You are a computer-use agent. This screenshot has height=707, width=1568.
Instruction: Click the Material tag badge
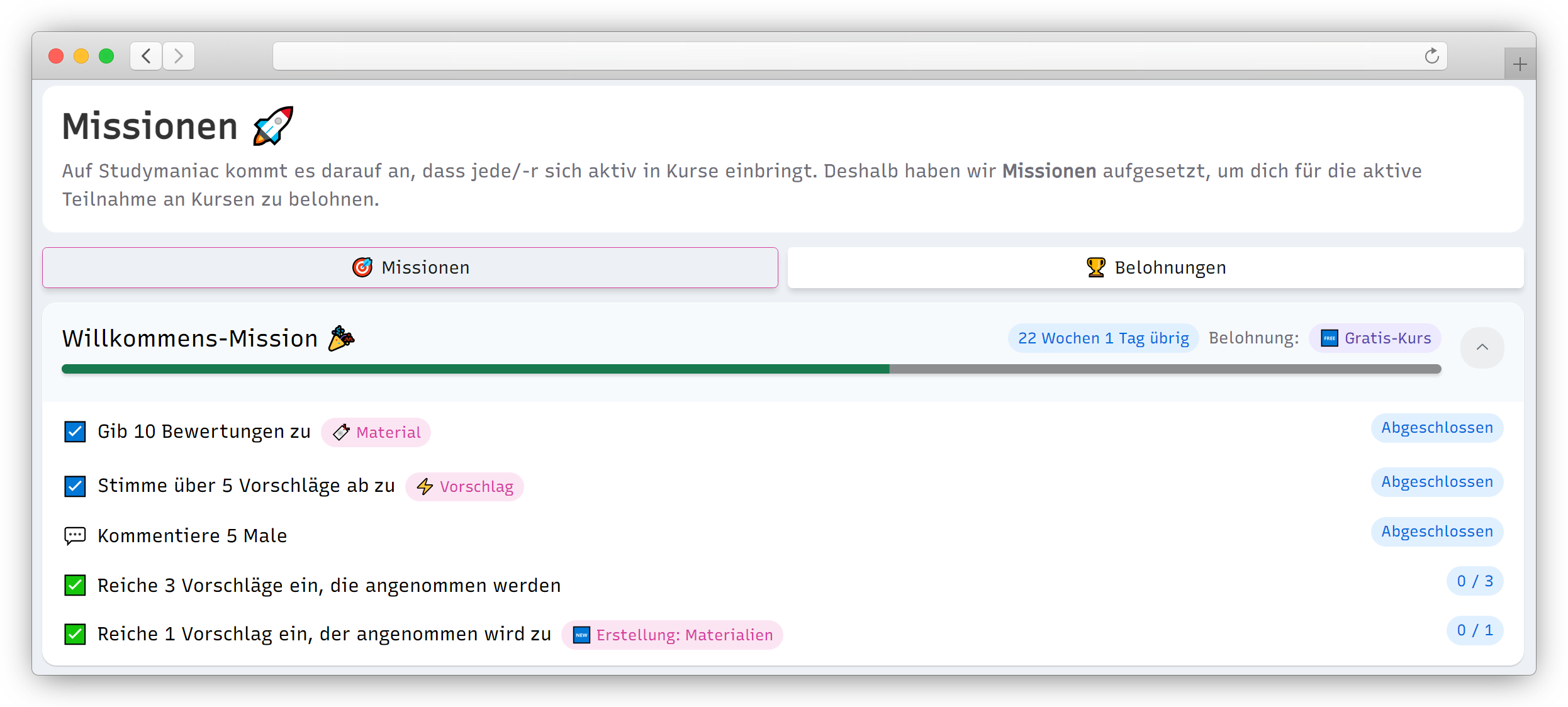tap(376, 432)
